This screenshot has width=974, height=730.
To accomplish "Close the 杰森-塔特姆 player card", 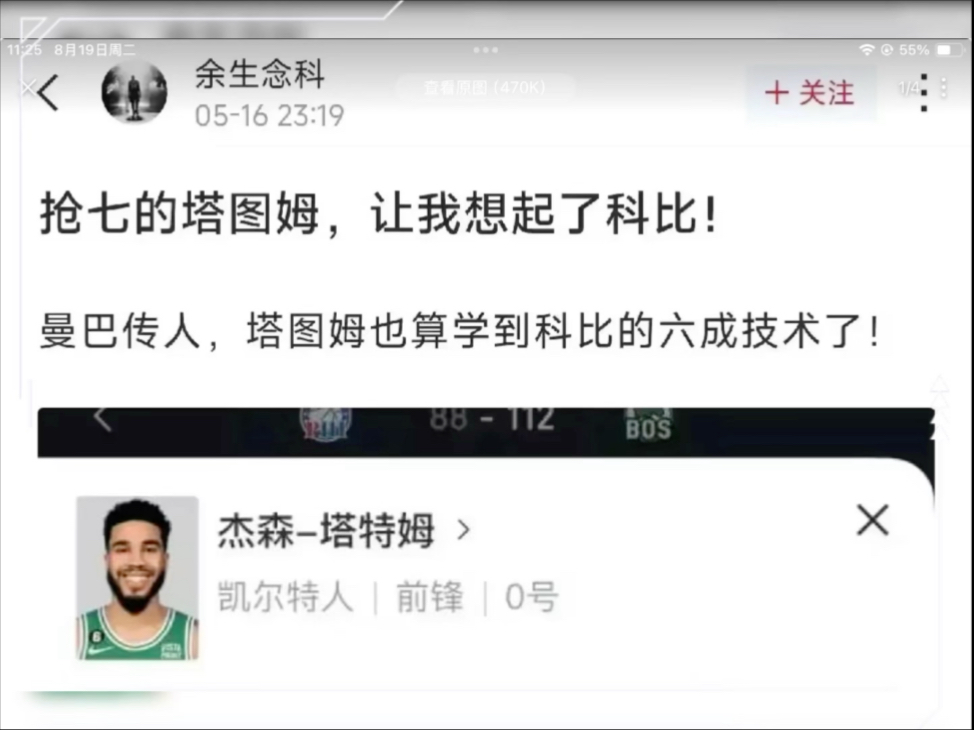I will pyautogui.click(x=873, y=520).
